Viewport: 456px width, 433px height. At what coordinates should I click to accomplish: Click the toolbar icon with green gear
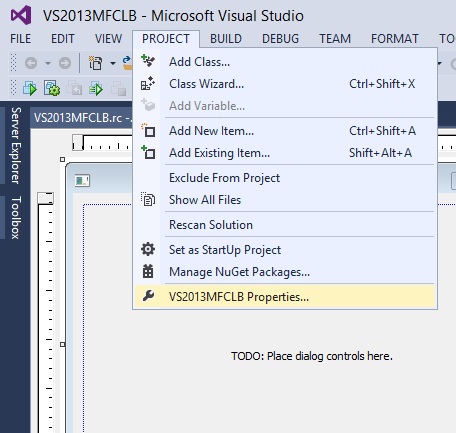(x=52, y=88)
